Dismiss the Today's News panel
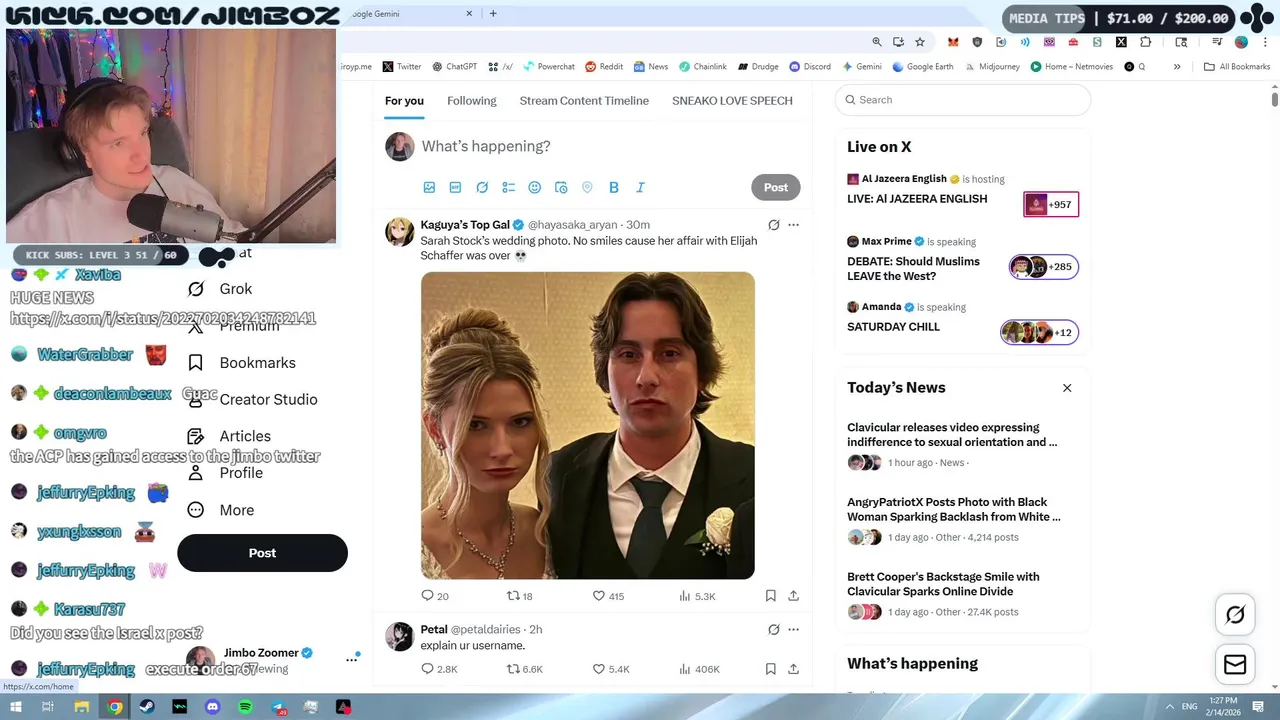The height and width of the screenshot is (720, 1280). coord(1067,388)
